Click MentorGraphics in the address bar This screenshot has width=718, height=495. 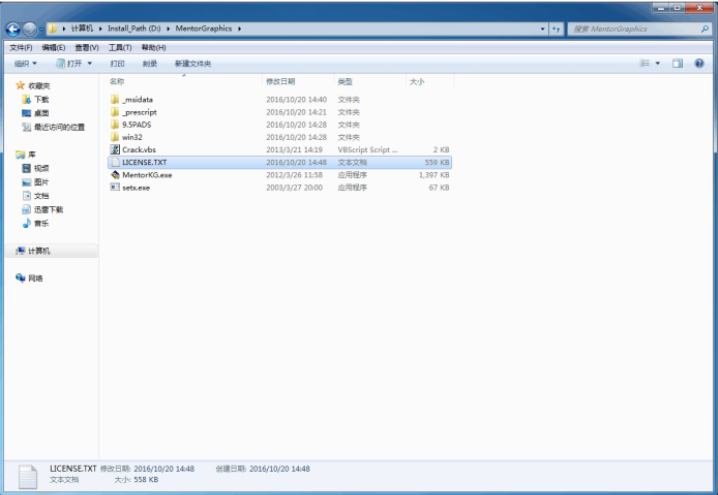[204, 28]
